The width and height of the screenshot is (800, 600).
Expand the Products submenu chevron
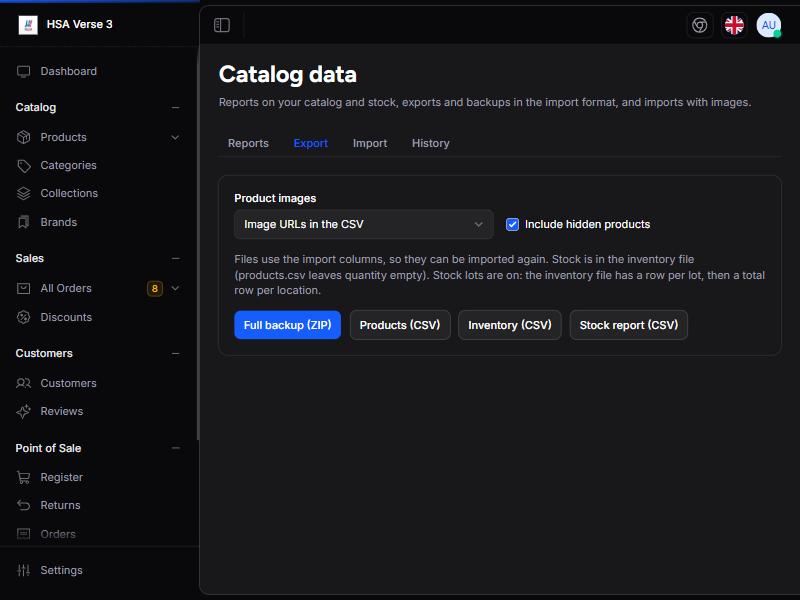[175, 137]
